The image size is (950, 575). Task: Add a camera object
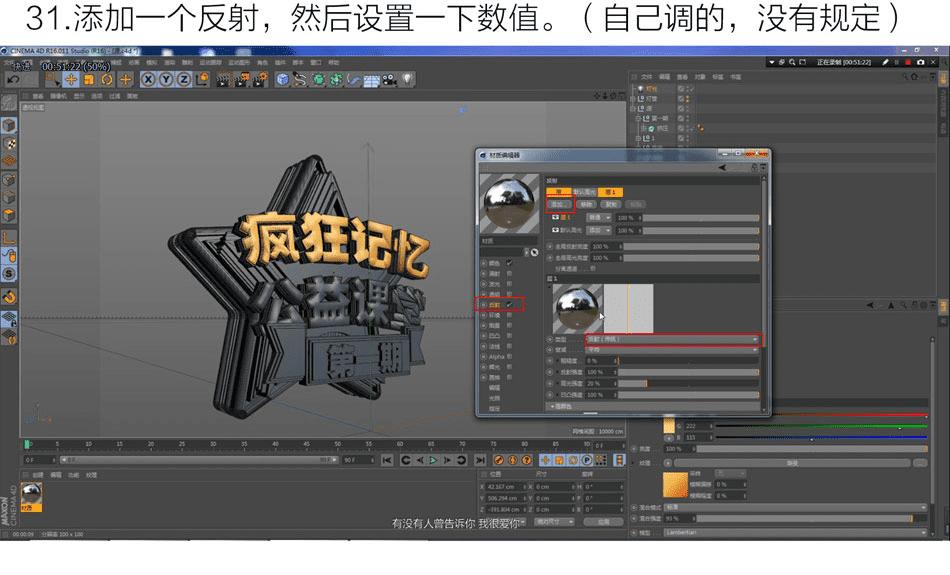(389, 79)
